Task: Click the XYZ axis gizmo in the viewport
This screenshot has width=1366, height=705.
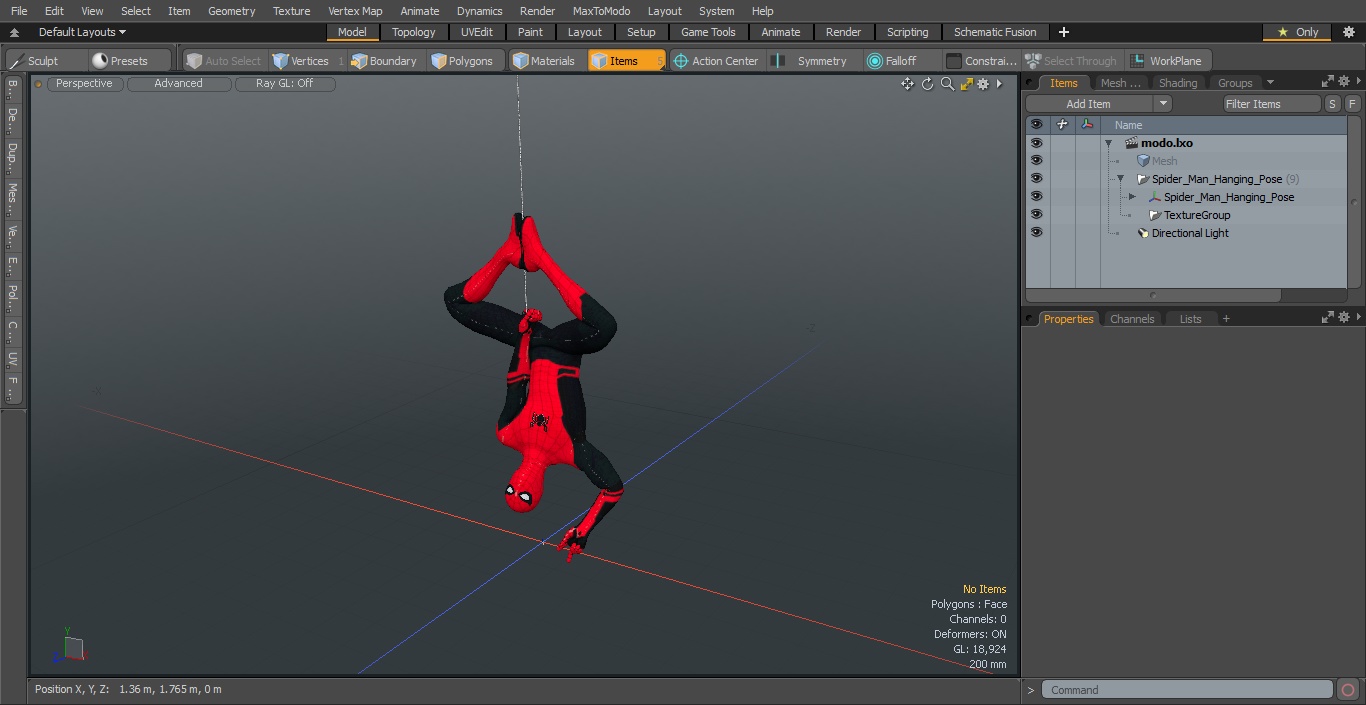Action: [68, 646]
